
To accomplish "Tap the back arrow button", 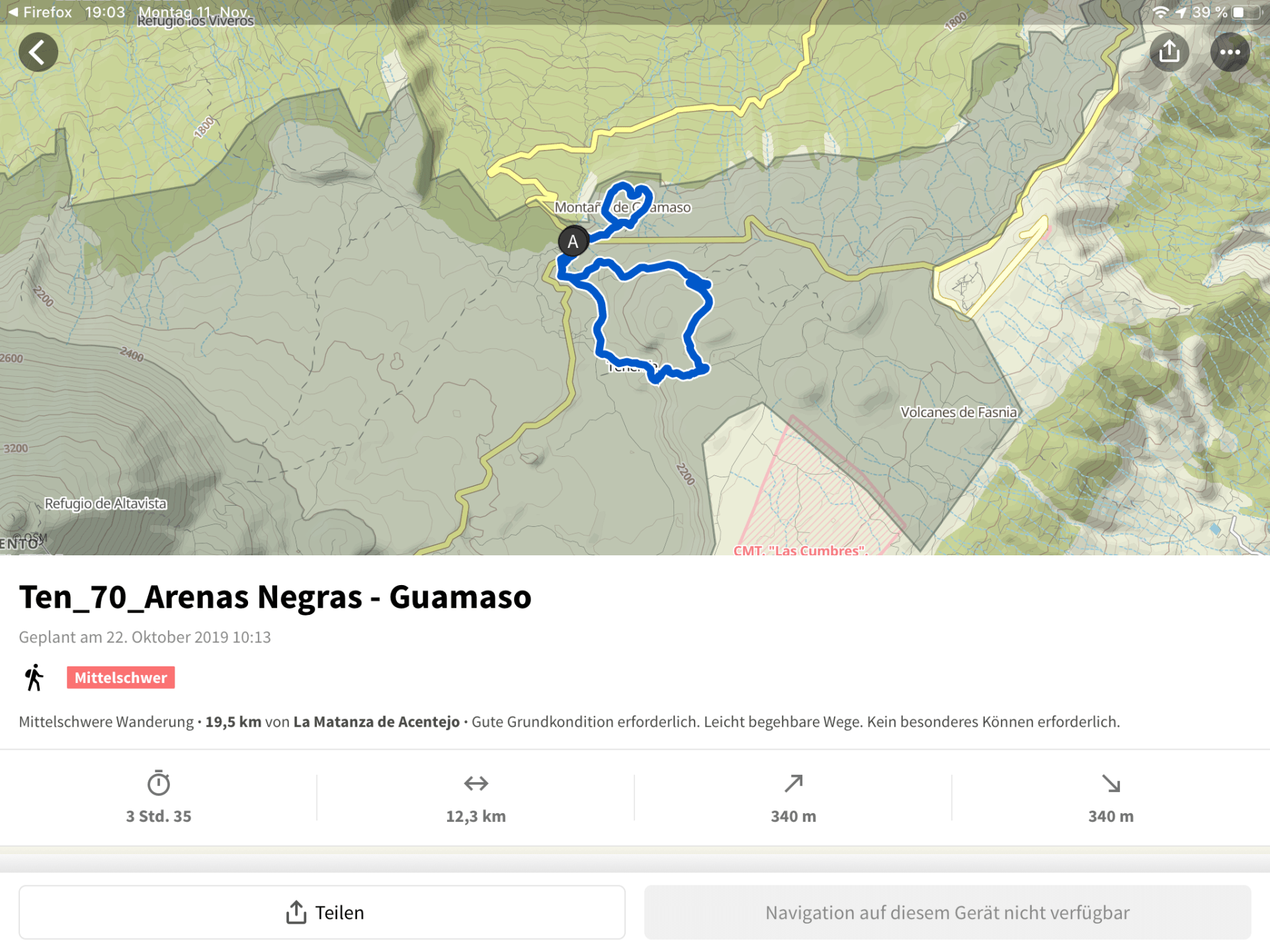I will (x=38, y=52).
